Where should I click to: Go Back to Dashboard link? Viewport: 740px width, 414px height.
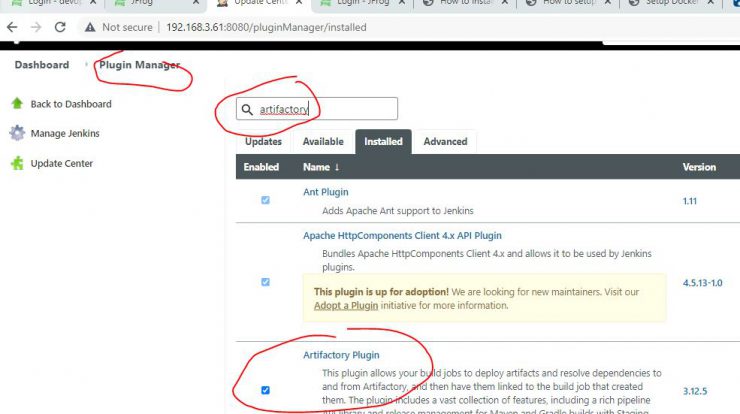[71, 104]
